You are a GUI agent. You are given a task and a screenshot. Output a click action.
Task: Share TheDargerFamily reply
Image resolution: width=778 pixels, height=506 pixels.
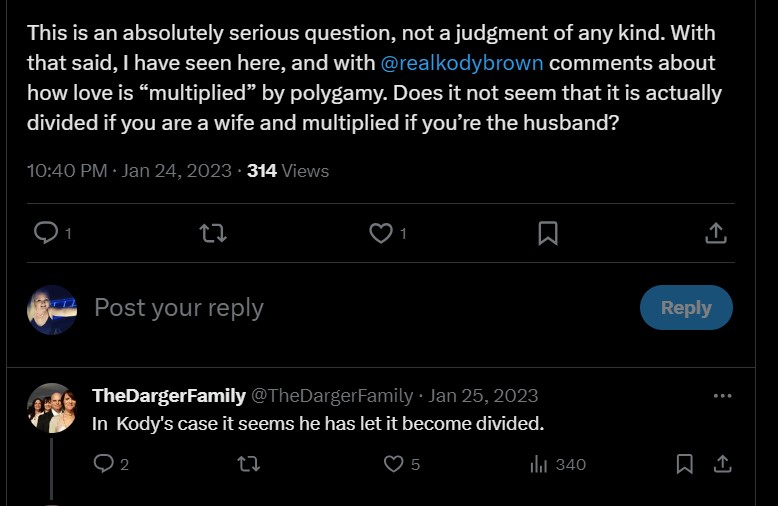click(722, 464)
